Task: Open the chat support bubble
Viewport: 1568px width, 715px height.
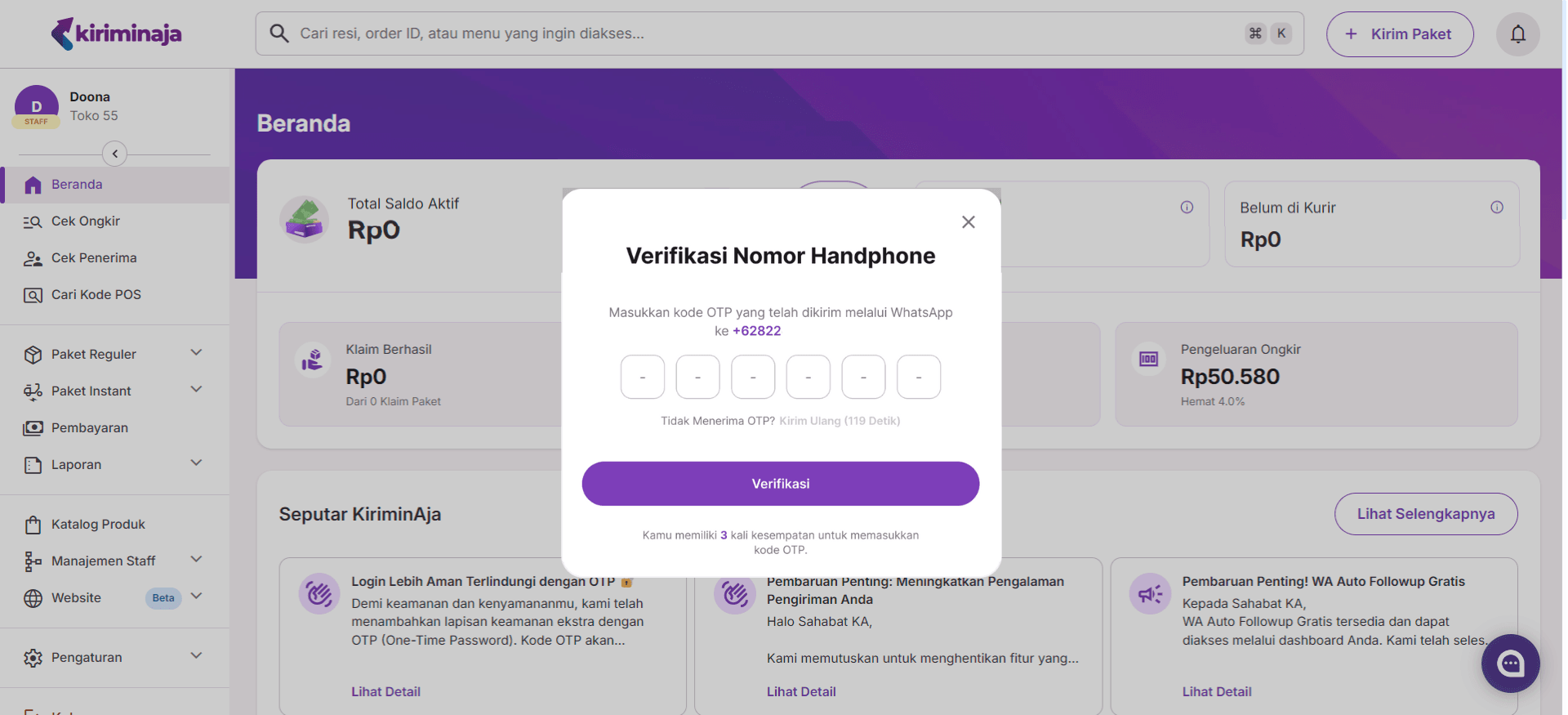Action: point(1510,664)
